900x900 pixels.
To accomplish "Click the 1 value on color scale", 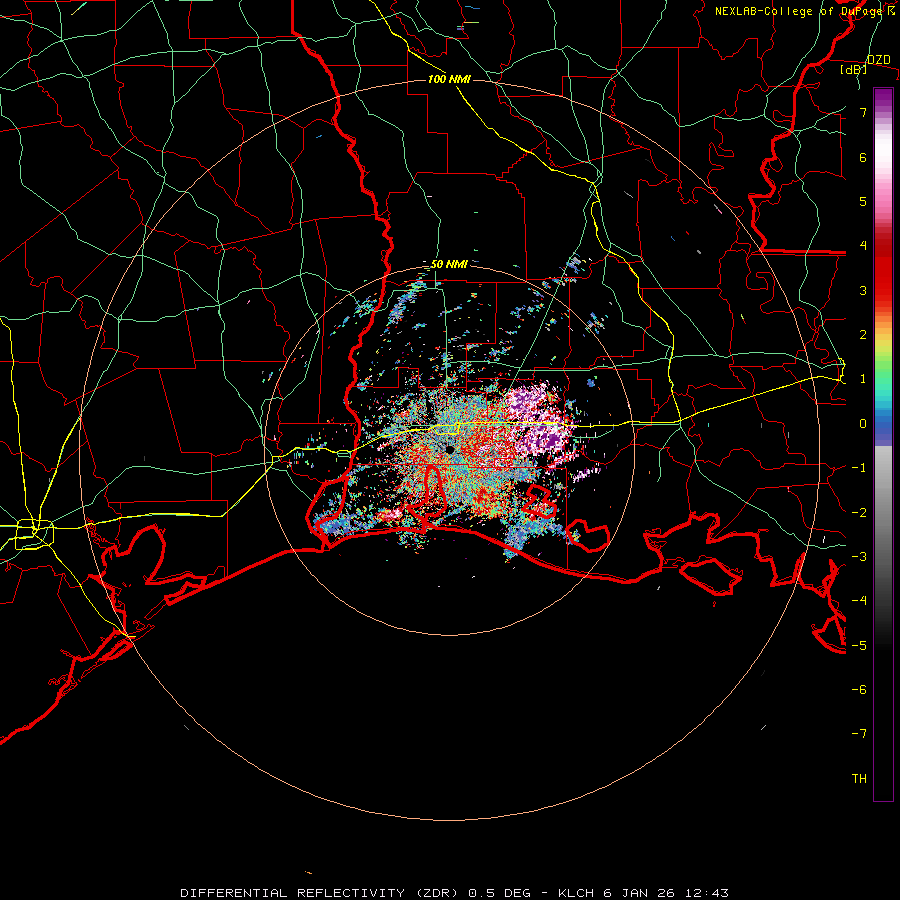I will tap(863, 379).
